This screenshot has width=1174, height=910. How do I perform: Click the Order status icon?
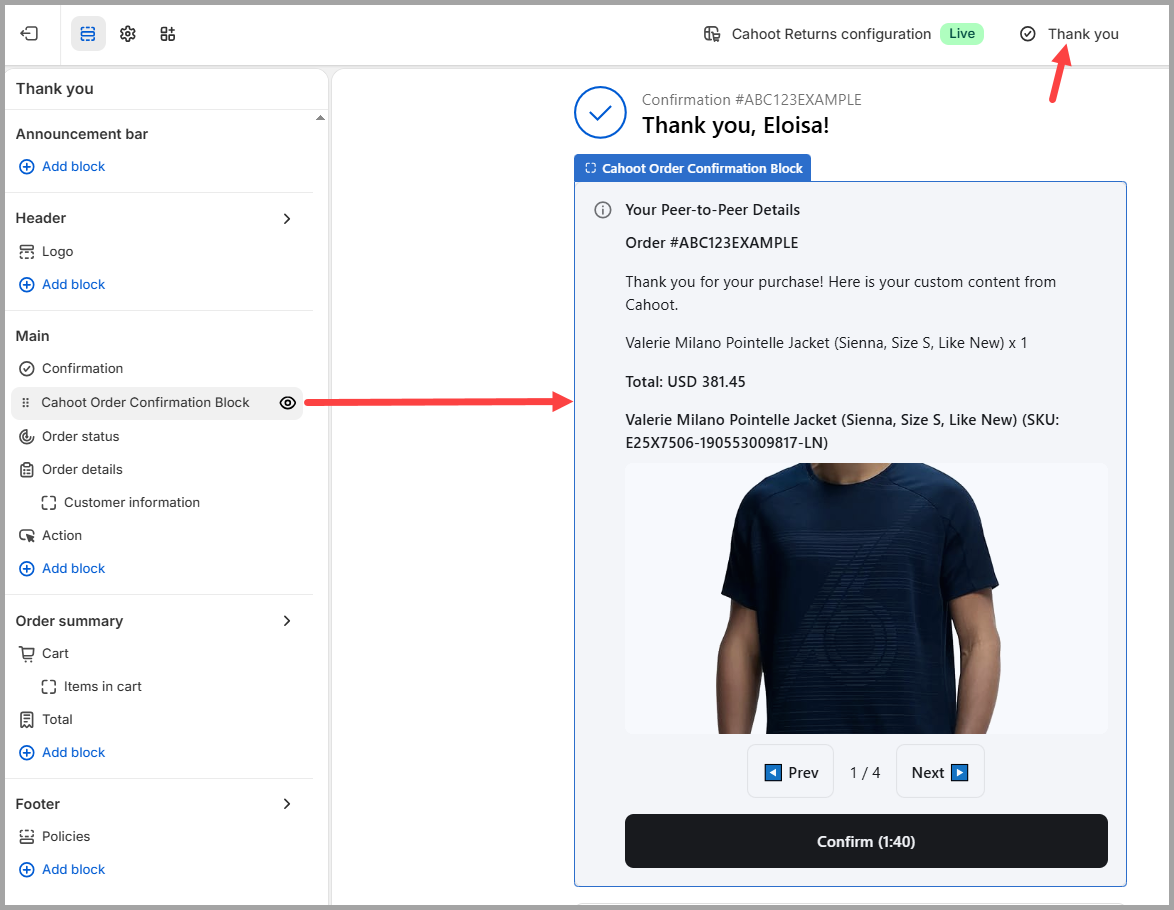click(x=27, y=437)
